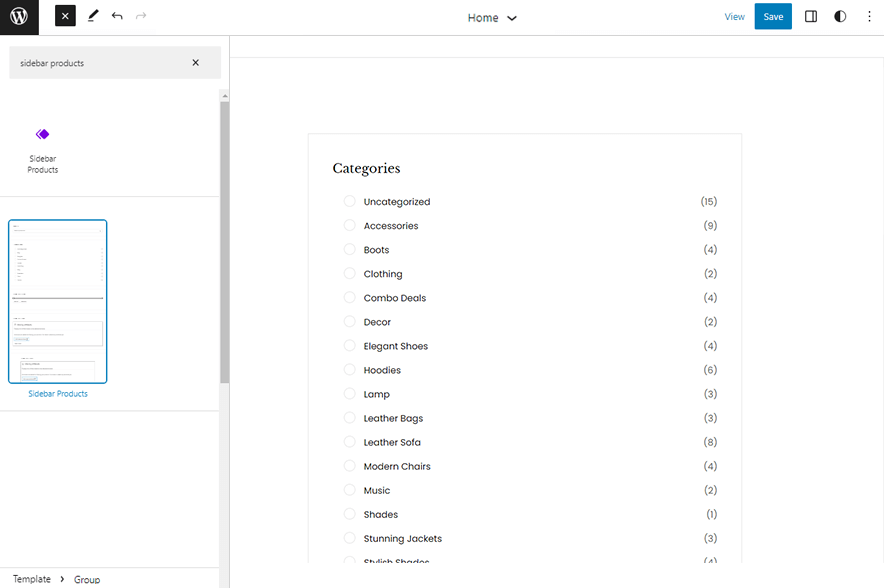Clear the sidebar products search text
Screen dimensions: 884x588
click(x=196, y=62)
